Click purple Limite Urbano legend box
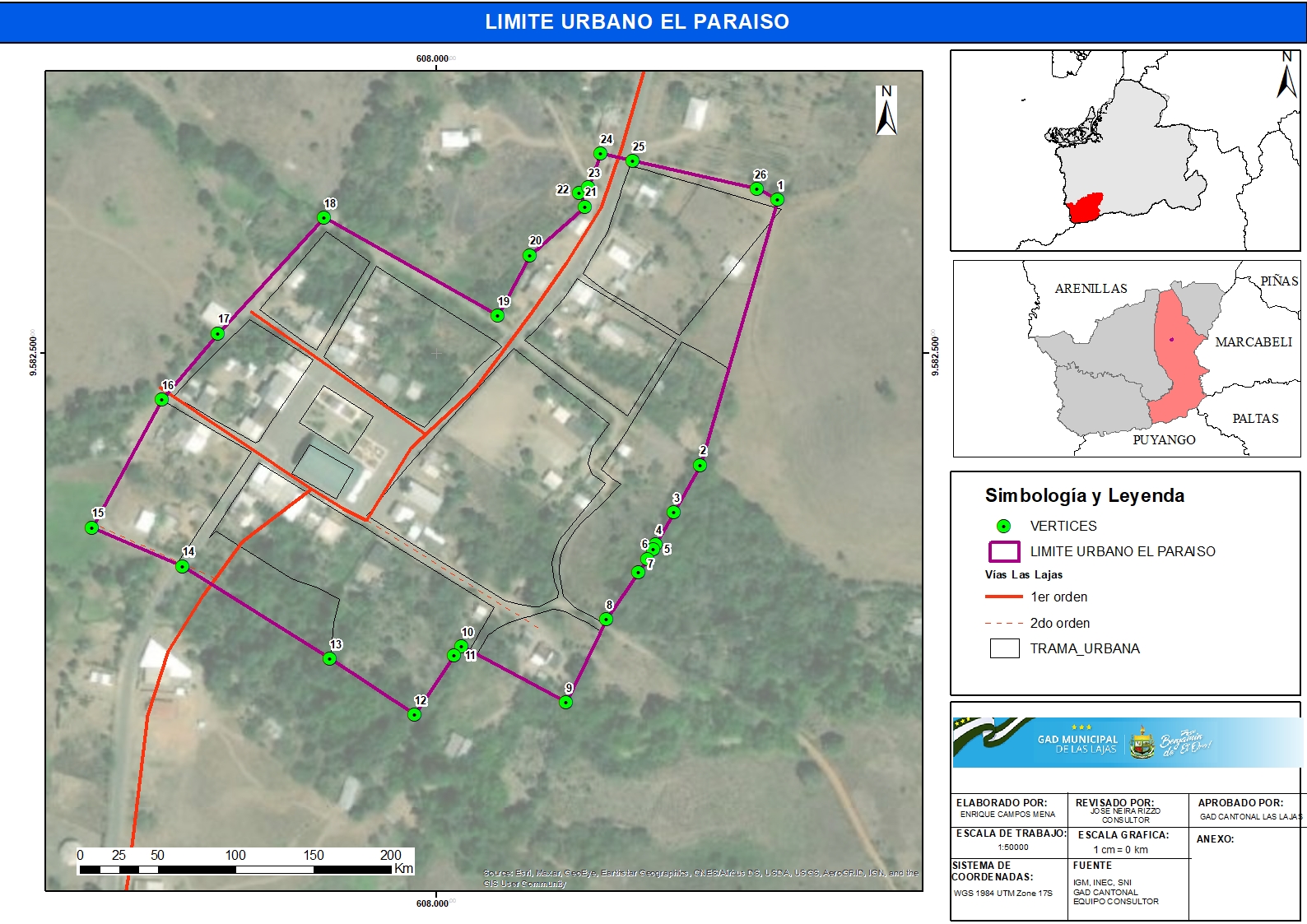This screenshot has width=1307, height=924. [x=1004, y=551]
